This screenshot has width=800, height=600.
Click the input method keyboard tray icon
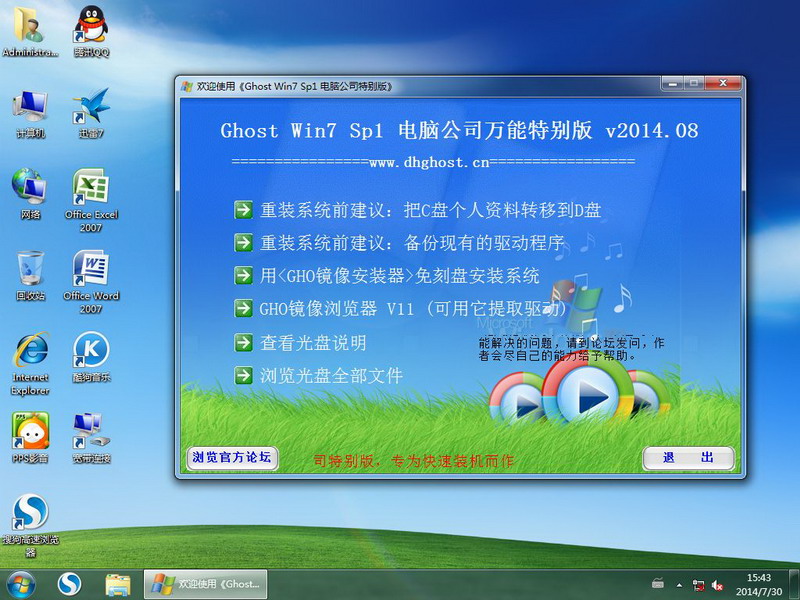point(658,583)
